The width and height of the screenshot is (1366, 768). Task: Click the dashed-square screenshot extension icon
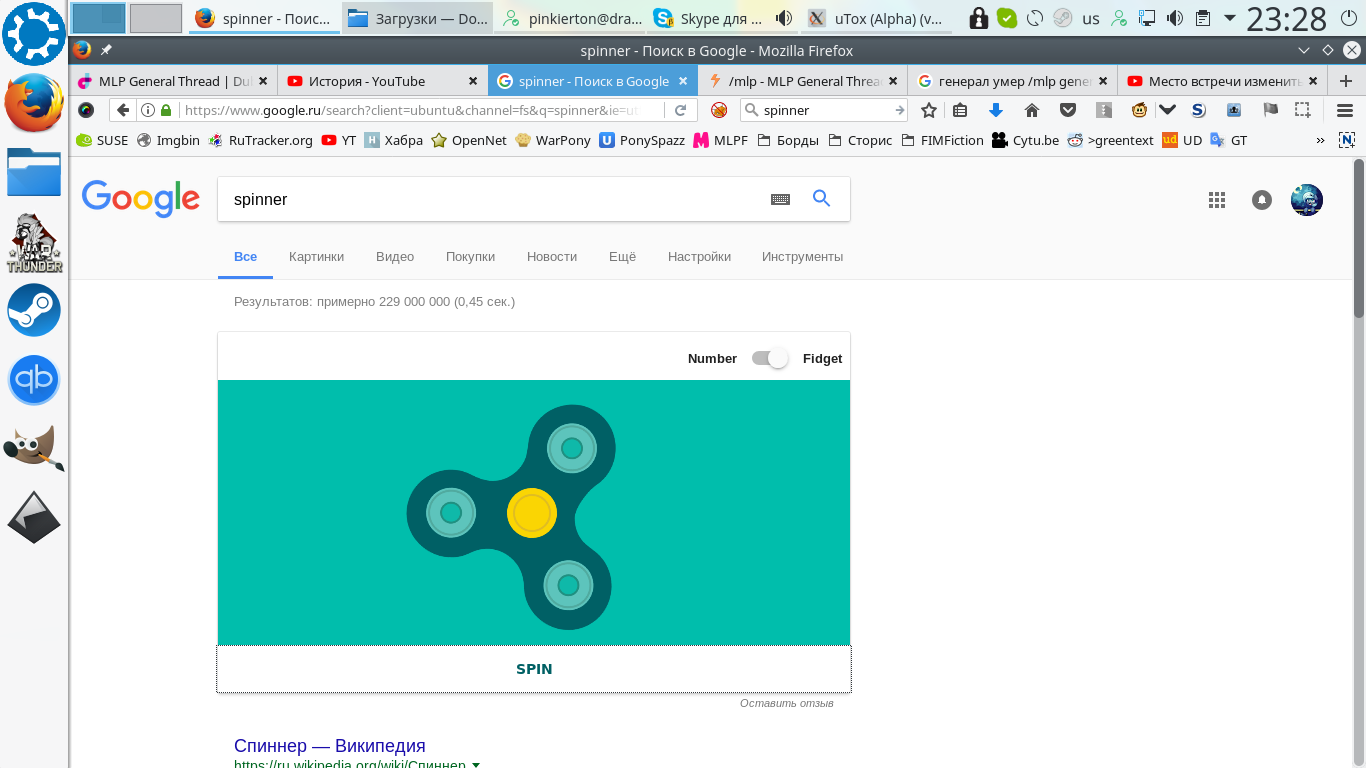1302,110
